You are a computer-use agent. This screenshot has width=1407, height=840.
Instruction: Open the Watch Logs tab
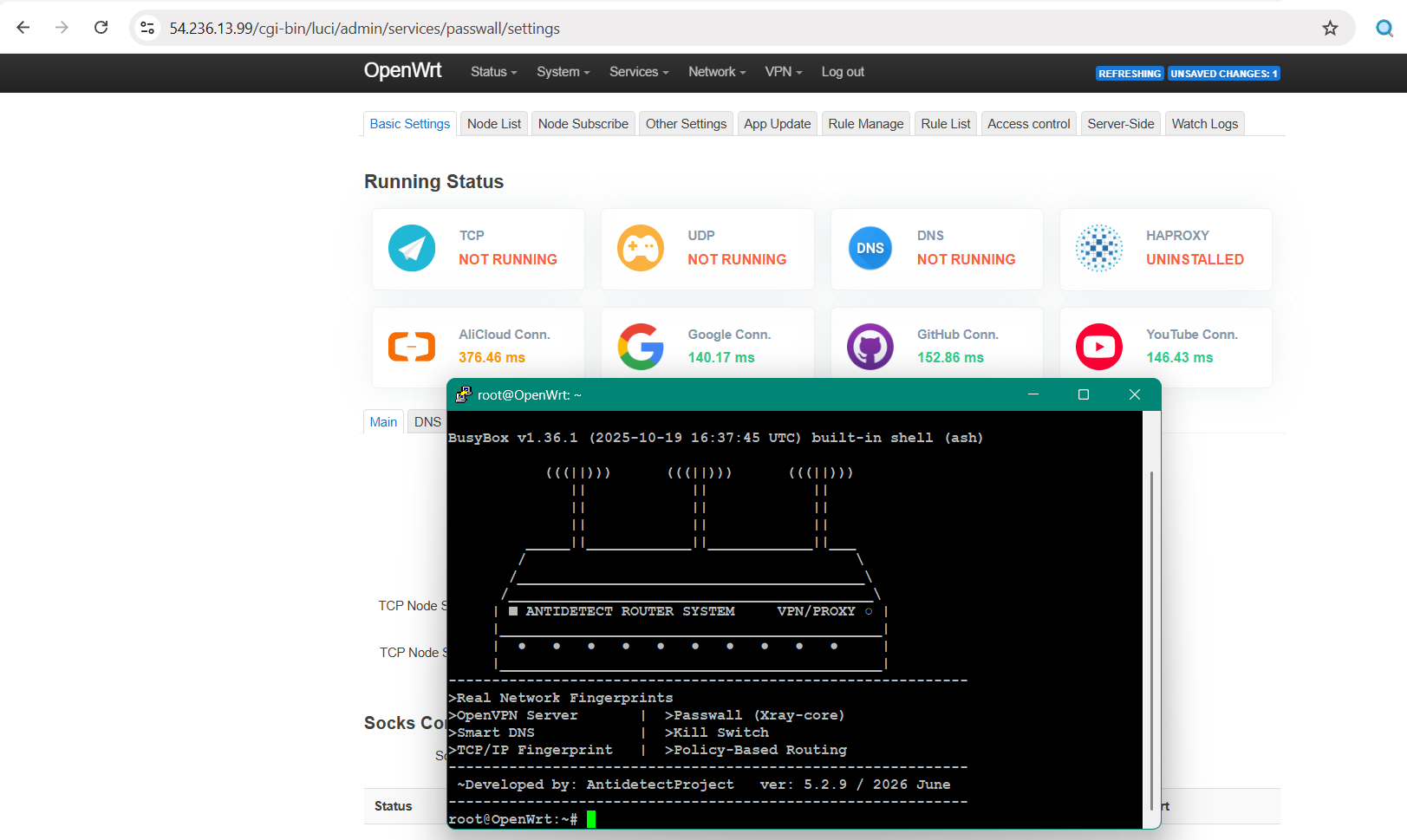coord(1205,124)
